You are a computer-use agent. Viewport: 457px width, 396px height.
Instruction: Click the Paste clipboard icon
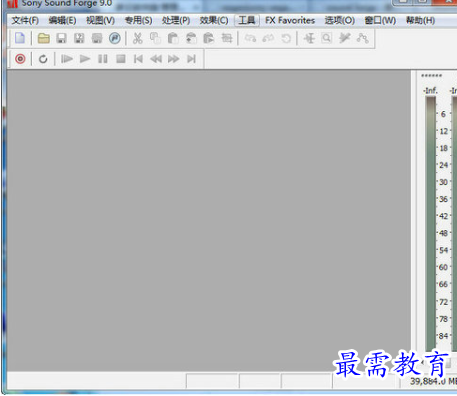pyautogui.click(x=173, y=38)
